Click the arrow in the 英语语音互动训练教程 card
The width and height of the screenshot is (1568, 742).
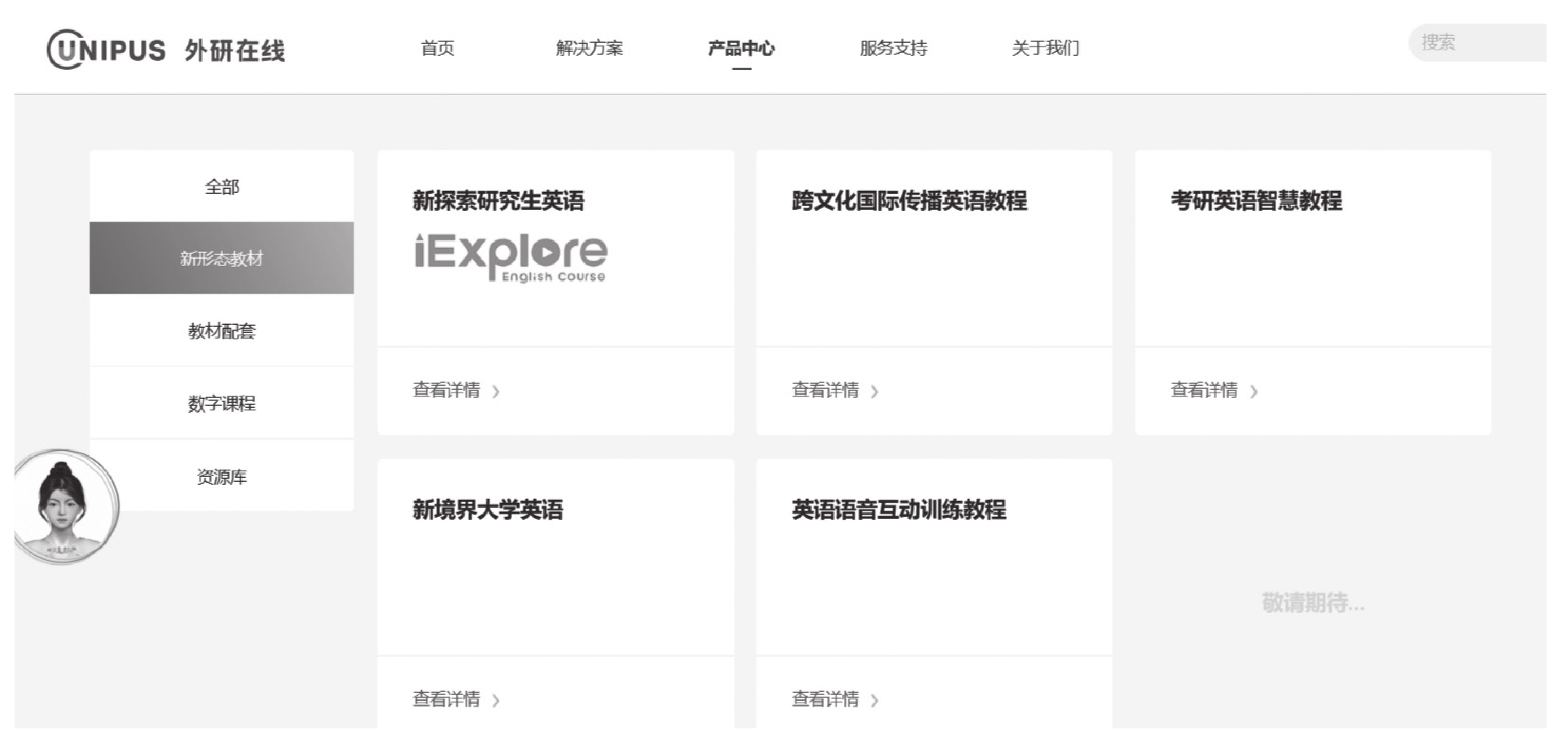(x=875, y=701)
